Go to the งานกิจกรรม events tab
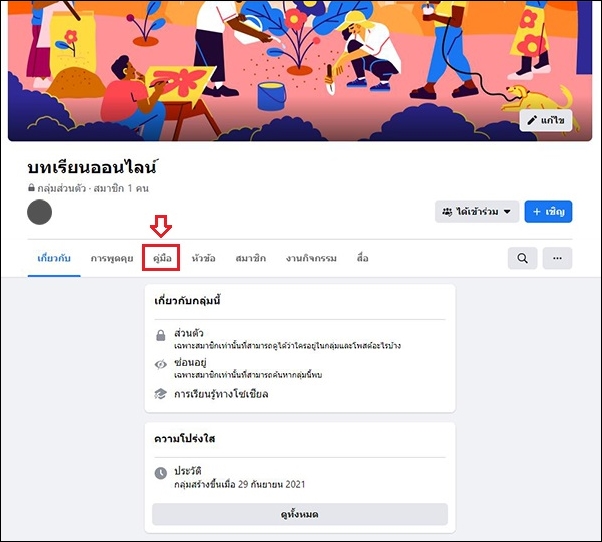Image resolution: width=602 pixels, height=542 pixels. [x=311, y=258]
